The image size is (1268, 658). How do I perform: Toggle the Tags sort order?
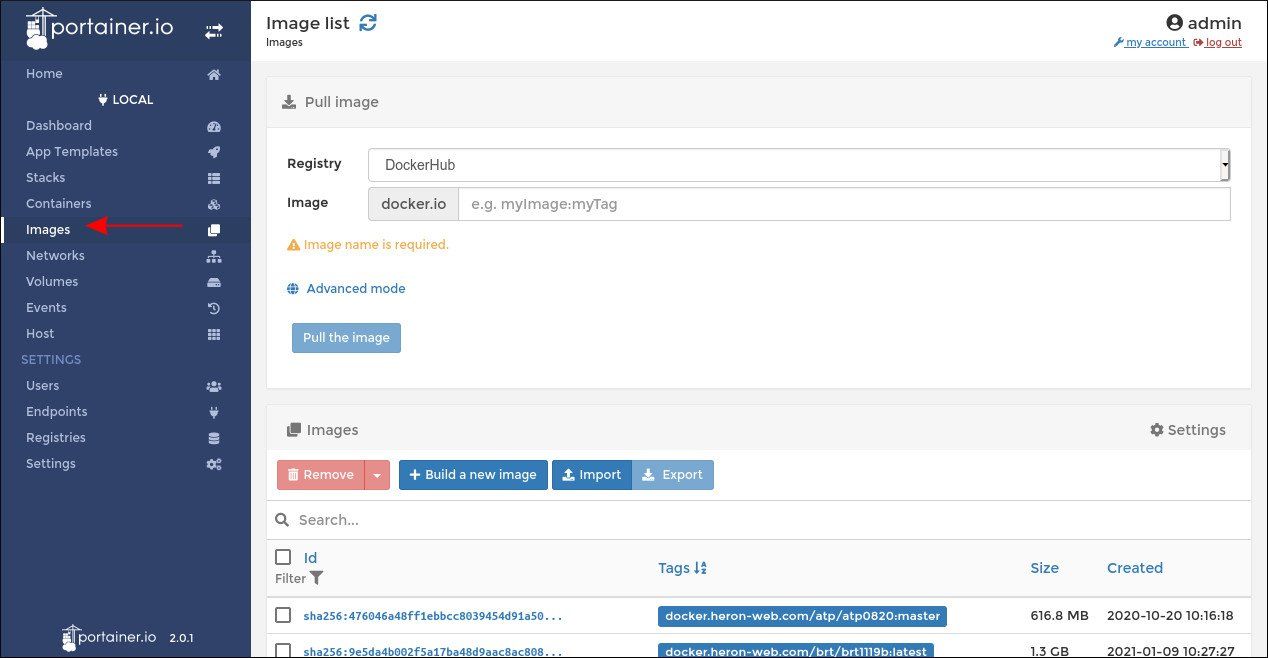coord(701,567)
